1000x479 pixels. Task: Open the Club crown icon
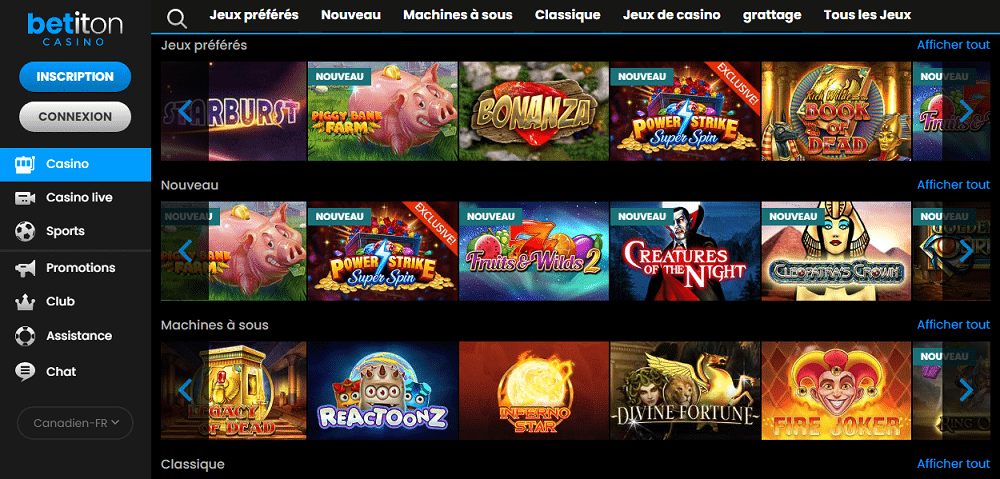point(25,302)
